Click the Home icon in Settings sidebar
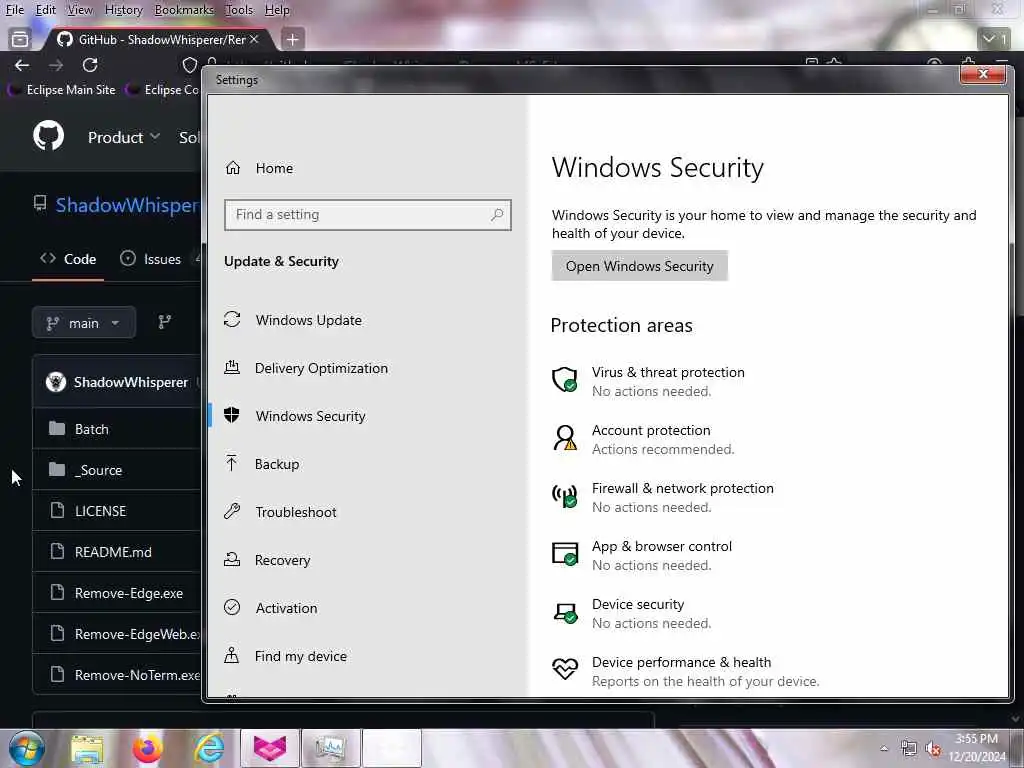The height and width of the screenshot is (768, 1024). (x=233, y=168)
